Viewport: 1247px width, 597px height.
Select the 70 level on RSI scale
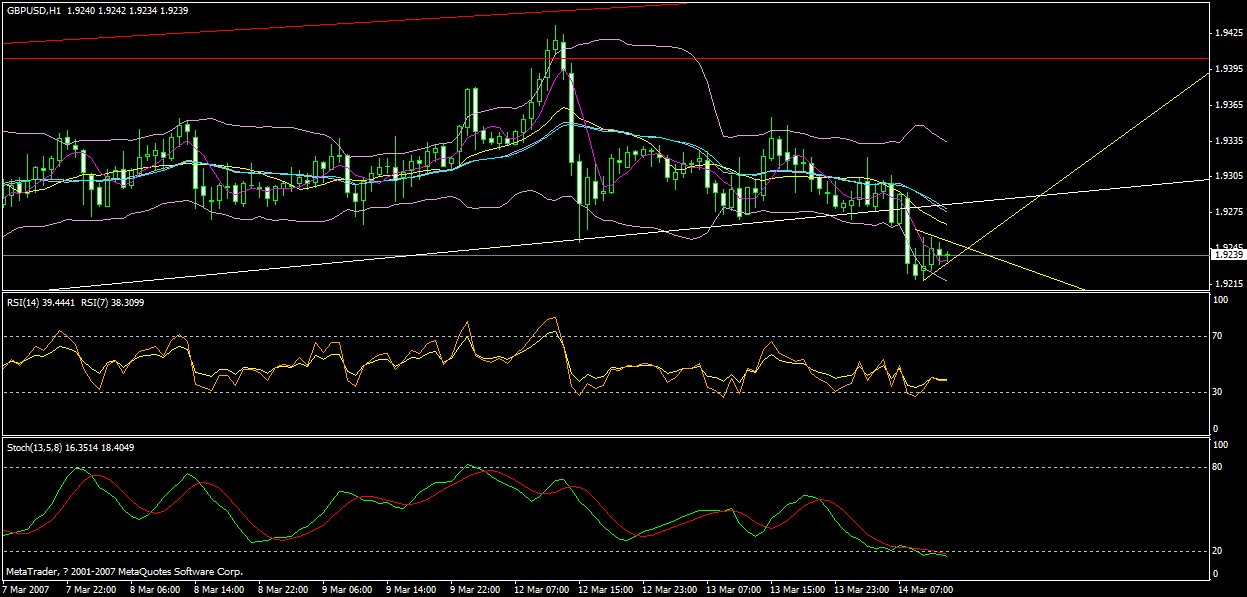click(x=1217, y=336)
